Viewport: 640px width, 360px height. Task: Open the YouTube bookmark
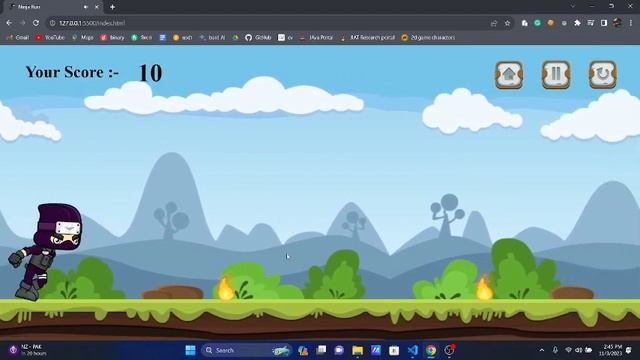[x=50, y=38]
